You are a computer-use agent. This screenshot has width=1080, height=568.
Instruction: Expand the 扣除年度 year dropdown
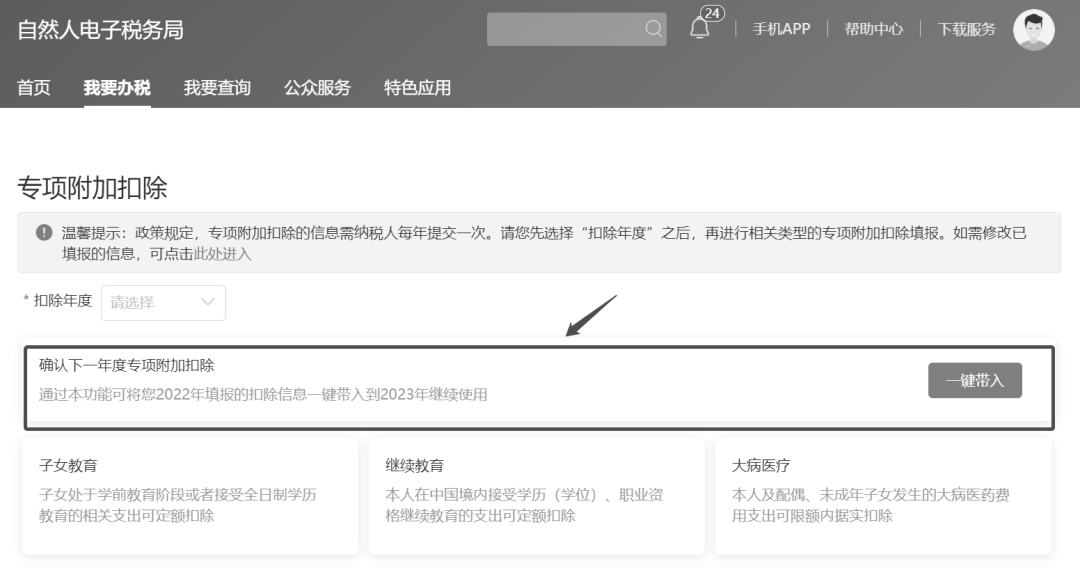[163, 302]
